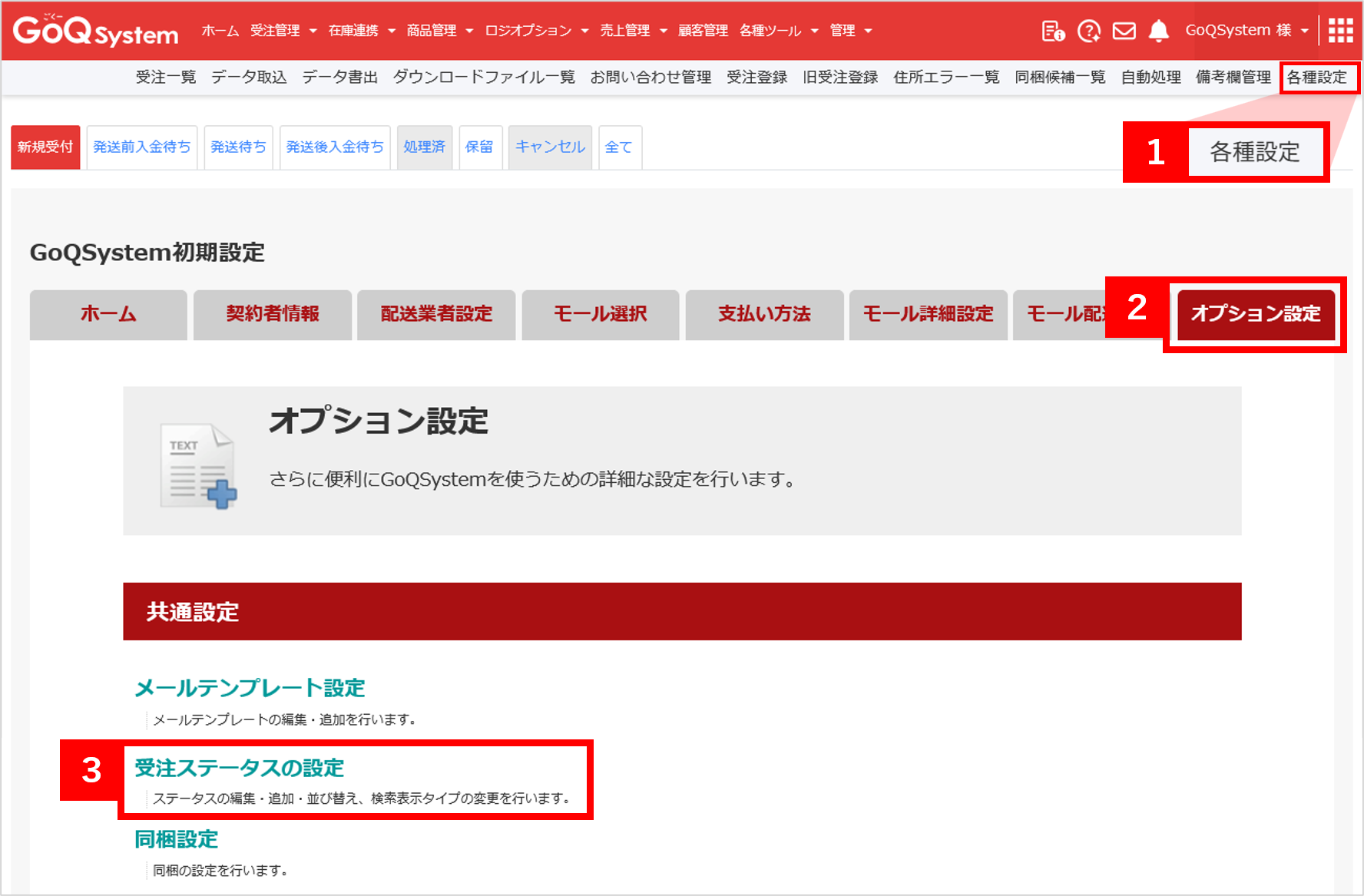Image resolution: width=1364 pixels, height=896 pixels.
Task: Expand the 管理 menu
Action: tap(851, 31)
